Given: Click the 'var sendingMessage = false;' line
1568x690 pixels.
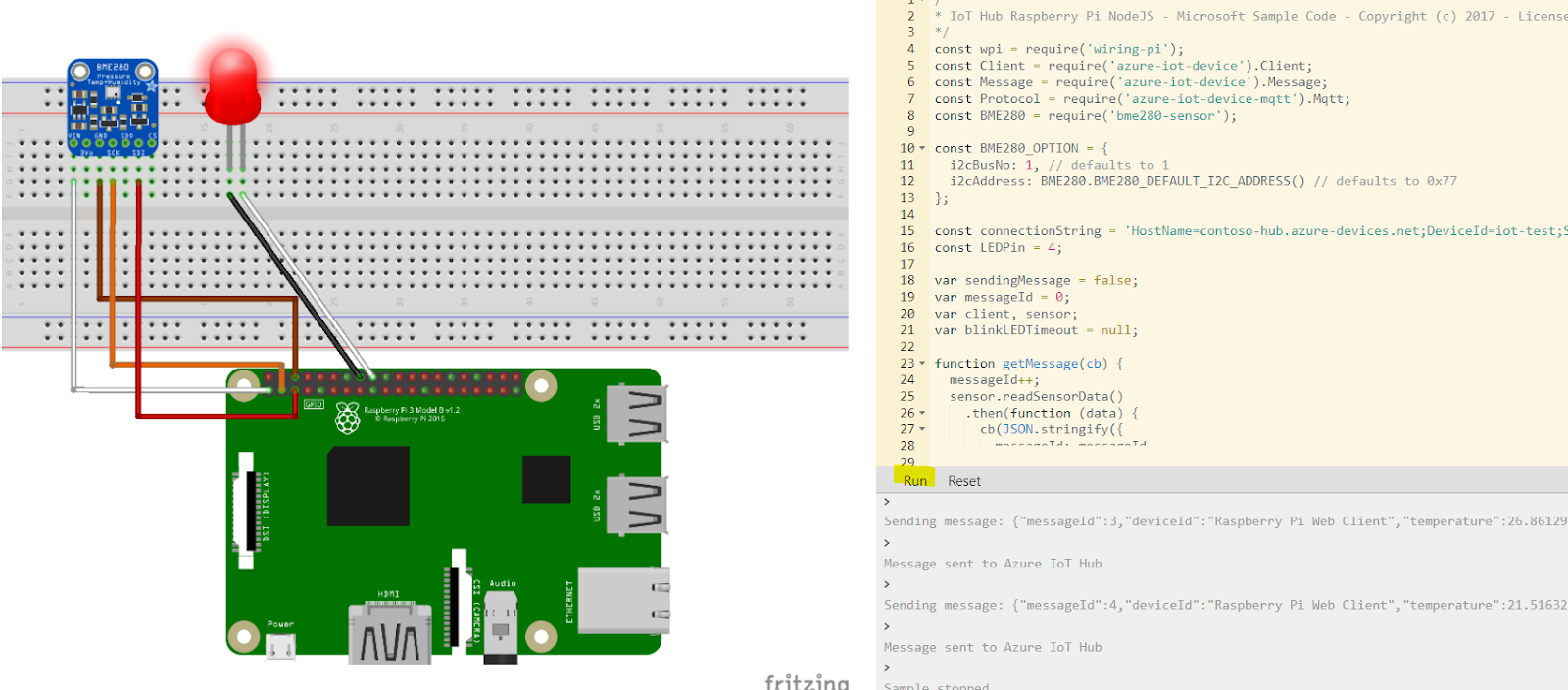Looking at the screenshot, I should coord(1036,280).
